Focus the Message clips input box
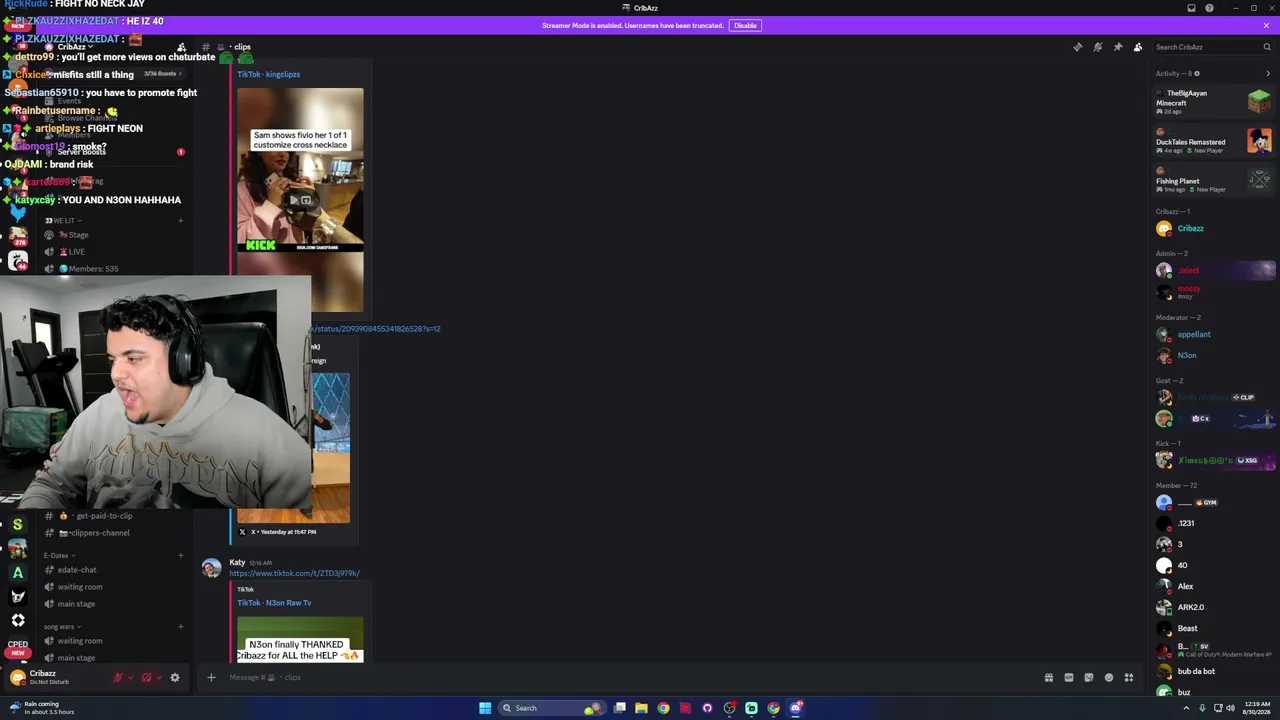The height and width of the screenshot is (720, 1280). (630, 678)
